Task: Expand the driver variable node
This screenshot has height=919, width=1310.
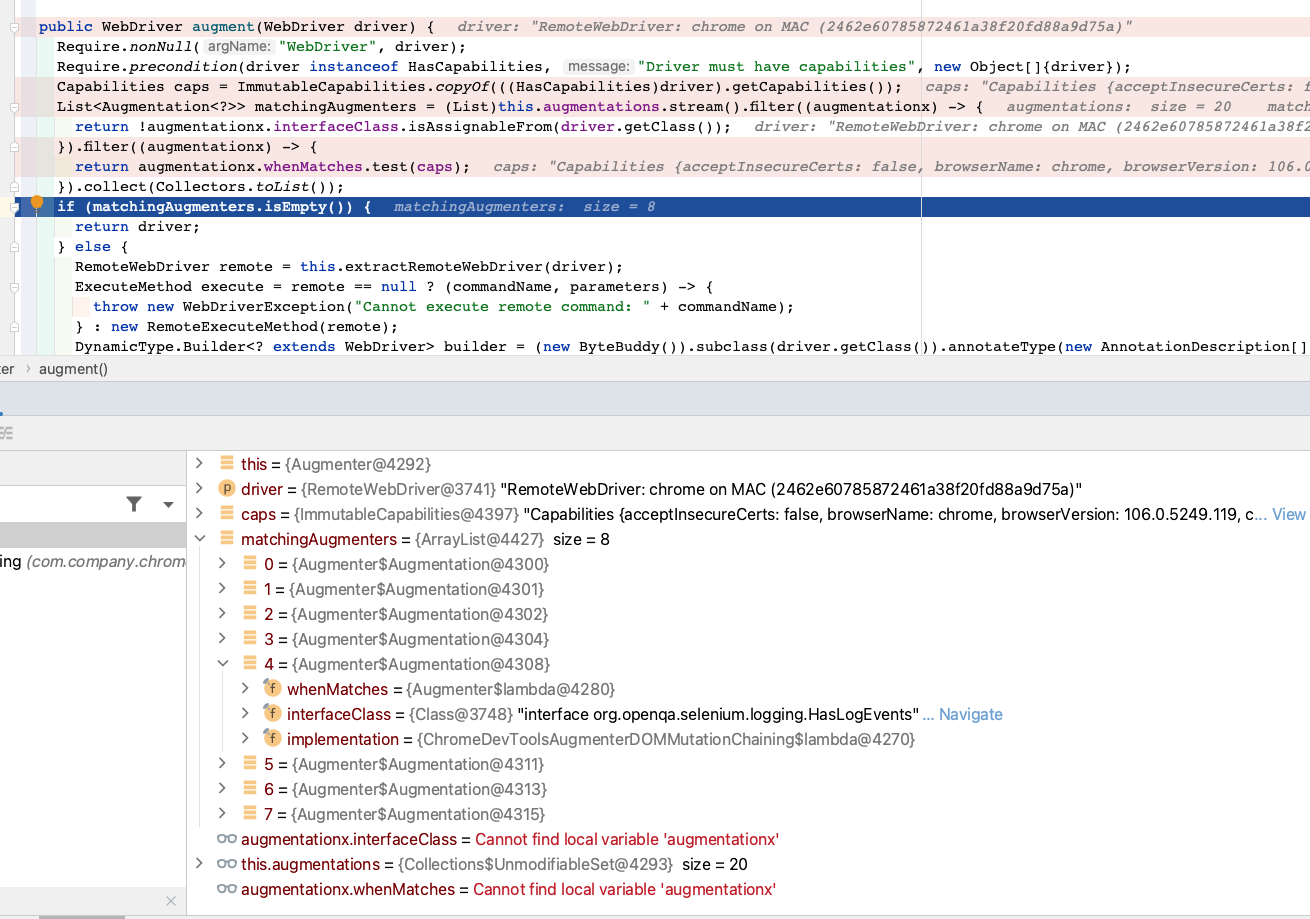Action: [x=199, y=489]
